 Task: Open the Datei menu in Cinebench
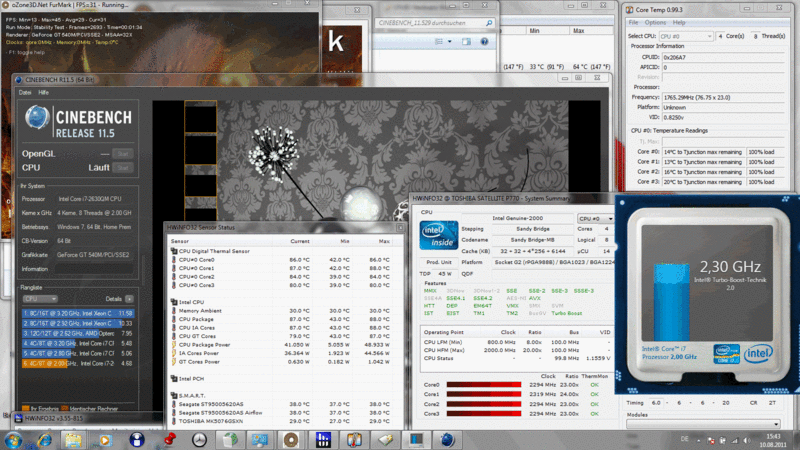25,92
